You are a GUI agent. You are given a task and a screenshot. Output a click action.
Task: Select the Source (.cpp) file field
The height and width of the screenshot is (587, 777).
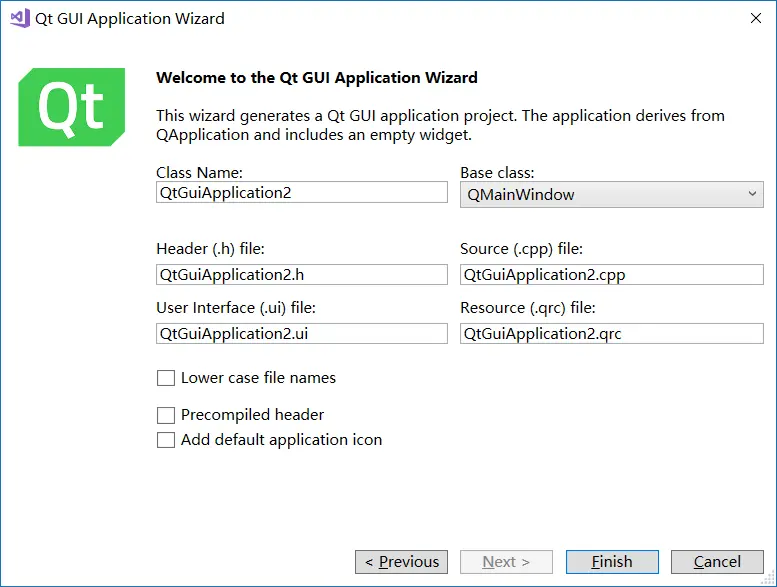pyautogui.click(x=611, y=274)
